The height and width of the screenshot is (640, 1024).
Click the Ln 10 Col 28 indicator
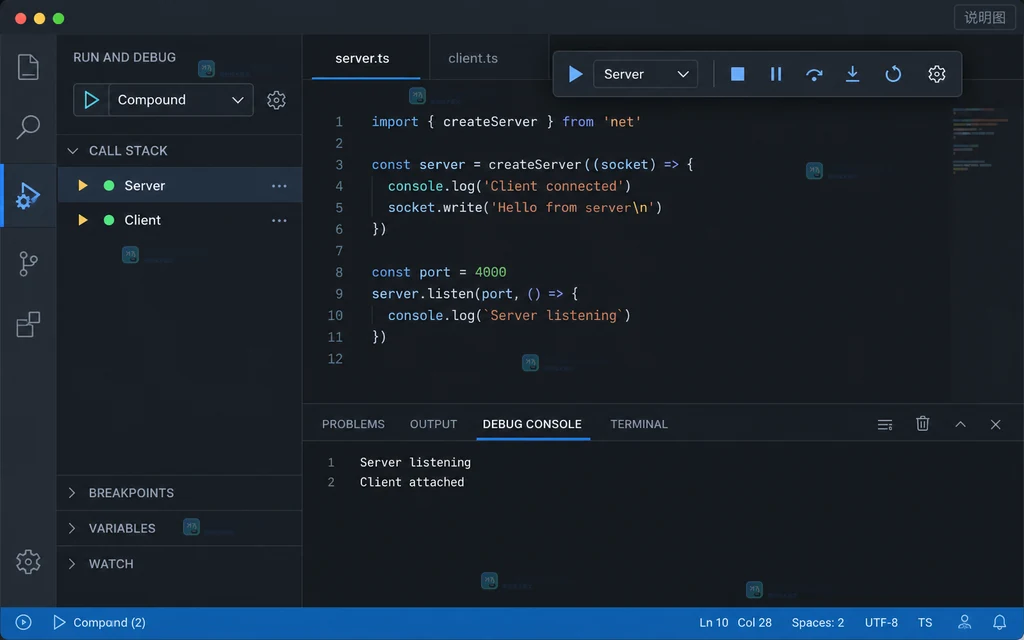(735, 622)
